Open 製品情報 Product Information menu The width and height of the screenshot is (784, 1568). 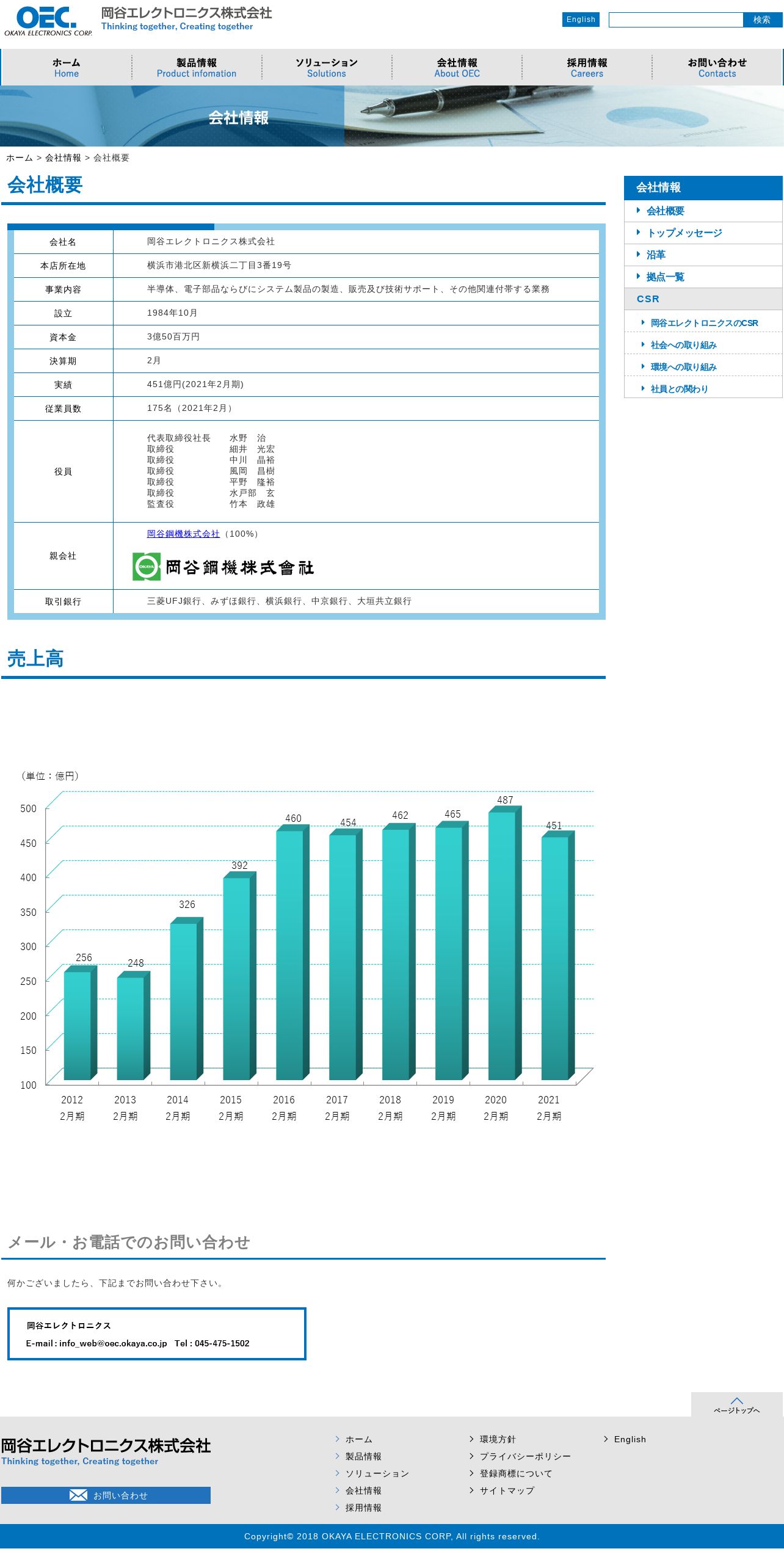click(197, 68)
